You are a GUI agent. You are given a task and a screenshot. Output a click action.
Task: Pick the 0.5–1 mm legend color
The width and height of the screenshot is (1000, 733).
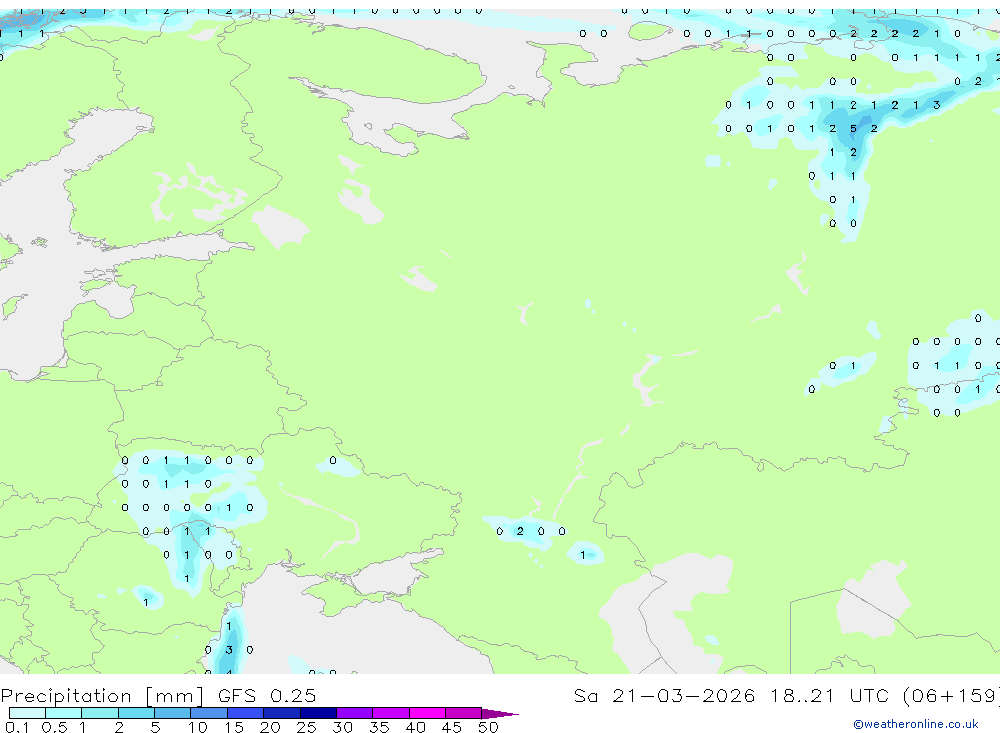(x=64, y=713)
